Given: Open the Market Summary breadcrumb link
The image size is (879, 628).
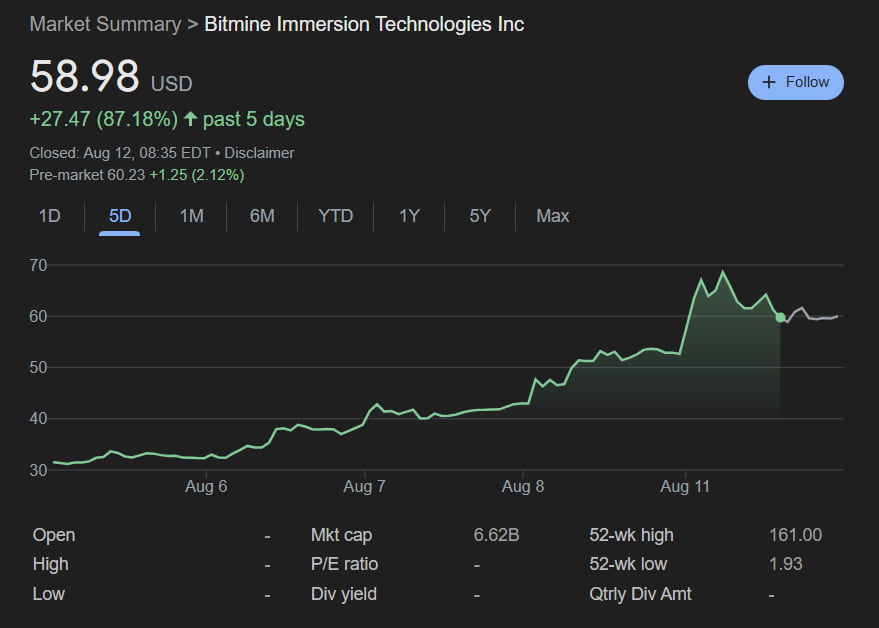Looking at the screenshot, I should pos(105,24).
